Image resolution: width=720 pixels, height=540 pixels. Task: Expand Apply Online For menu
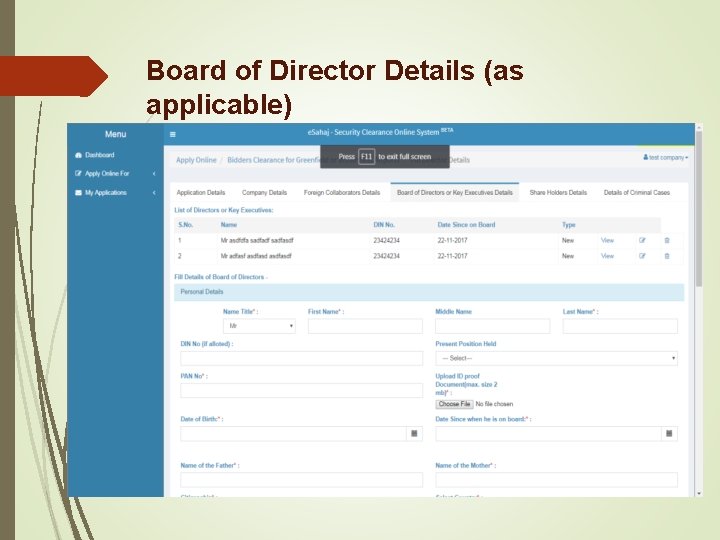pyautogui.click(x=115, y=174)
